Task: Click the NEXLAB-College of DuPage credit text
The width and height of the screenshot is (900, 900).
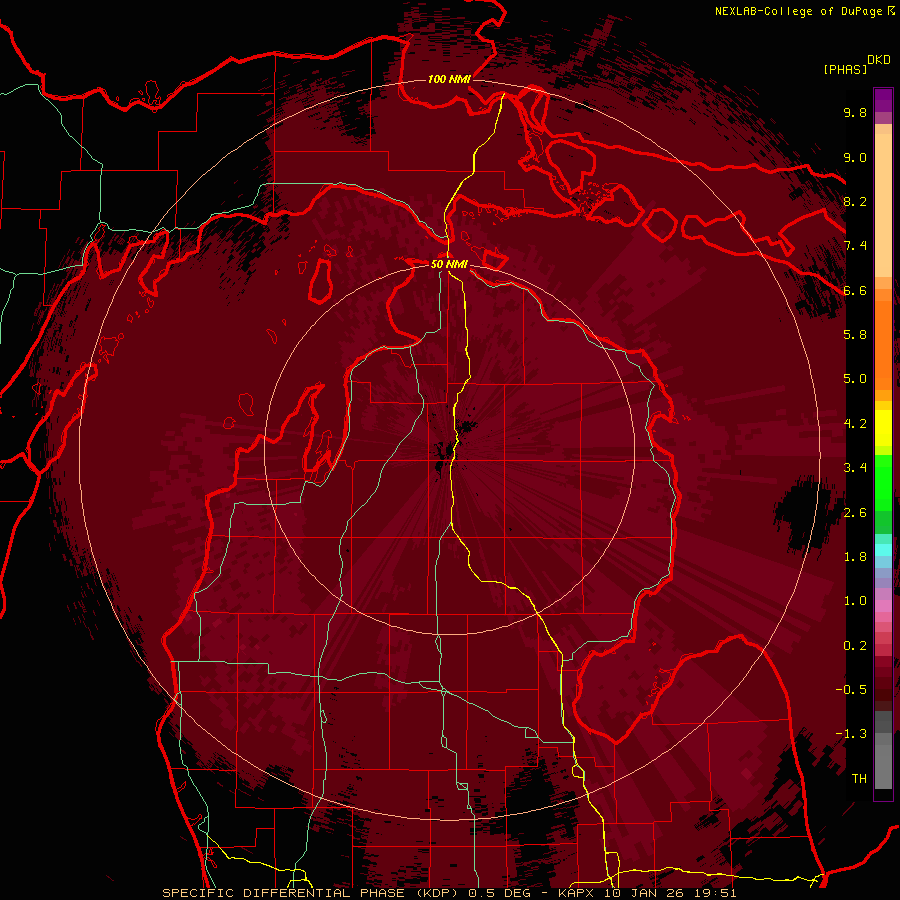Action: coord(800,11)
